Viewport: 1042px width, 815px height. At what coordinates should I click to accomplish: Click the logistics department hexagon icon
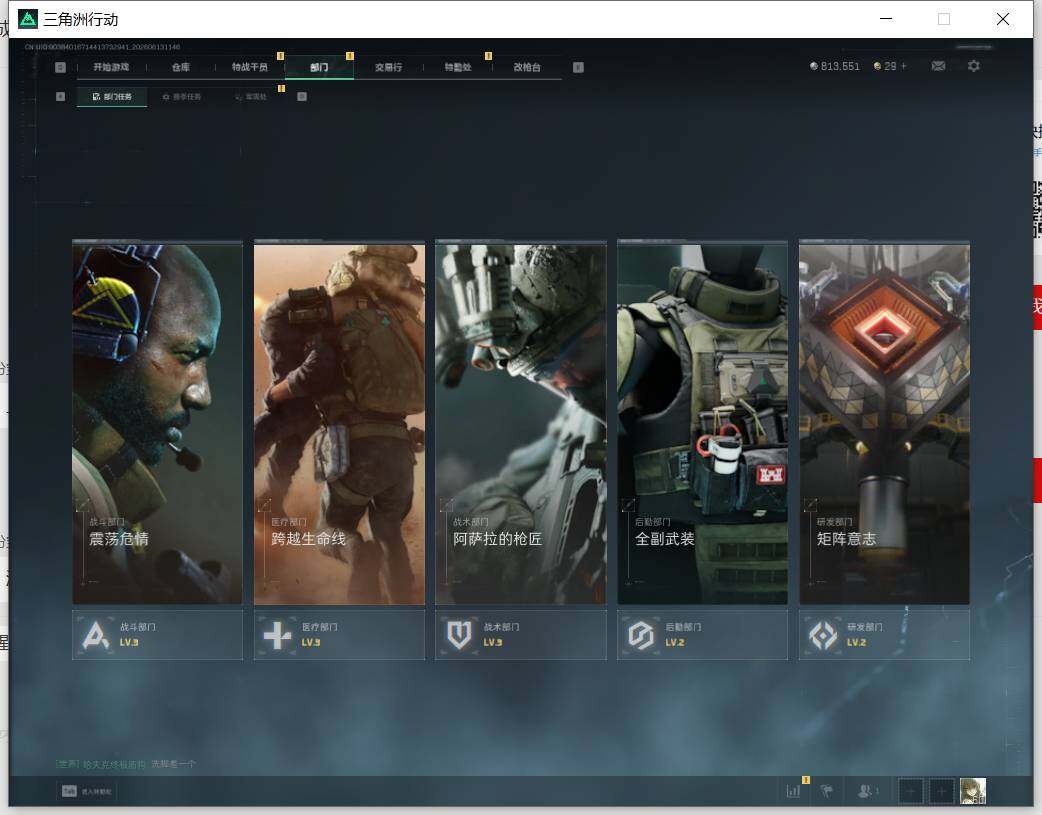pos(641,635)
